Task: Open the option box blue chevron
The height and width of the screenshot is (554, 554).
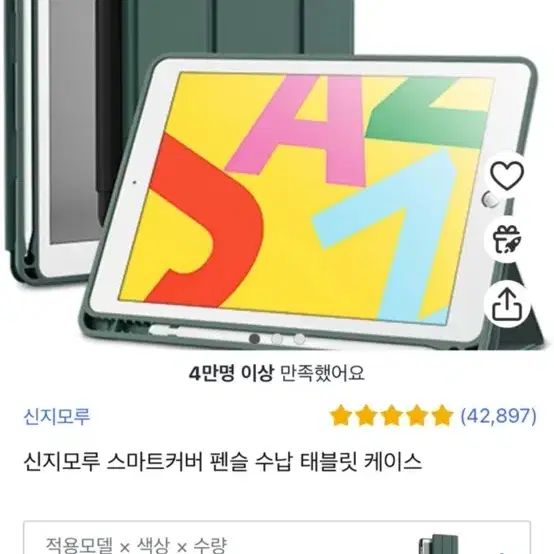Action: tap(503, 551)
